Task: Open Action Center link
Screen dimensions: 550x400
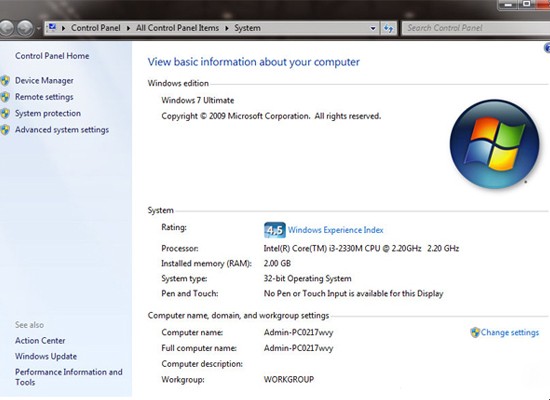Action: (x=40, y=341)
